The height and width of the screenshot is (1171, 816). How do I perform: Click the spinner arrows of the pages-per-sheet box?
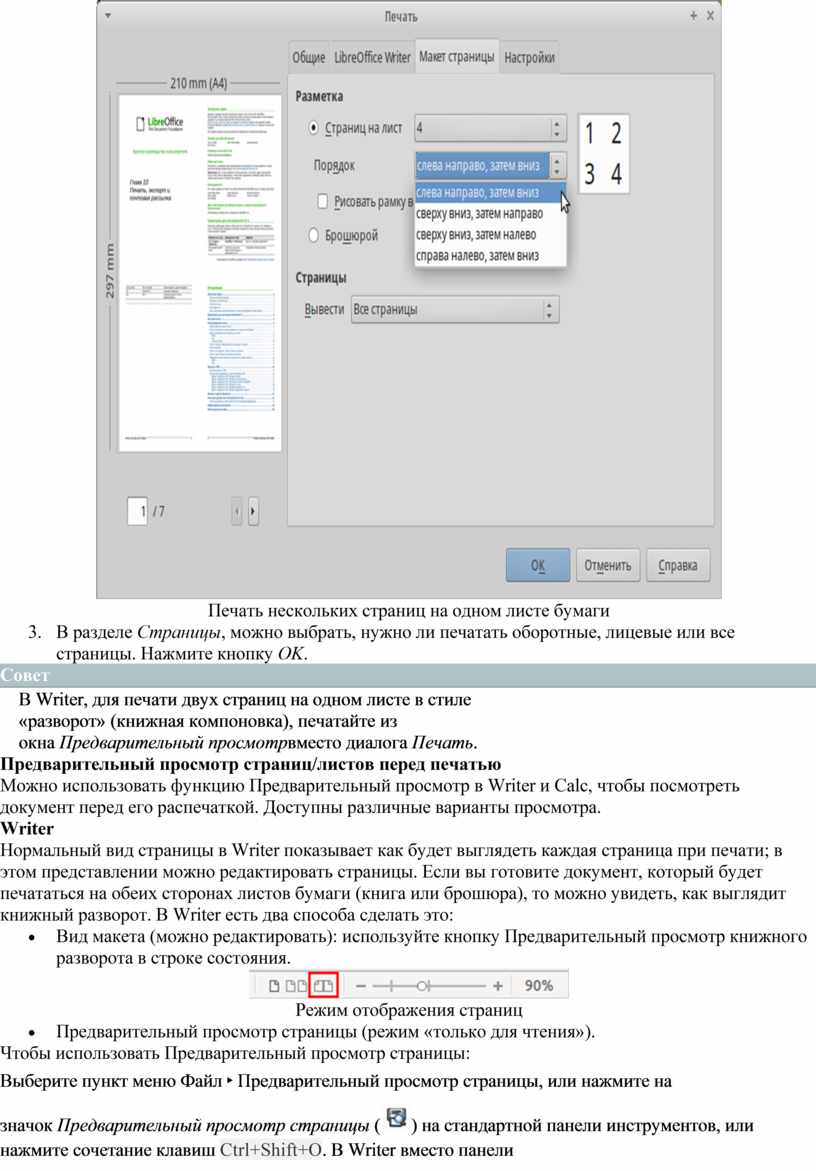tap(557, 128)
